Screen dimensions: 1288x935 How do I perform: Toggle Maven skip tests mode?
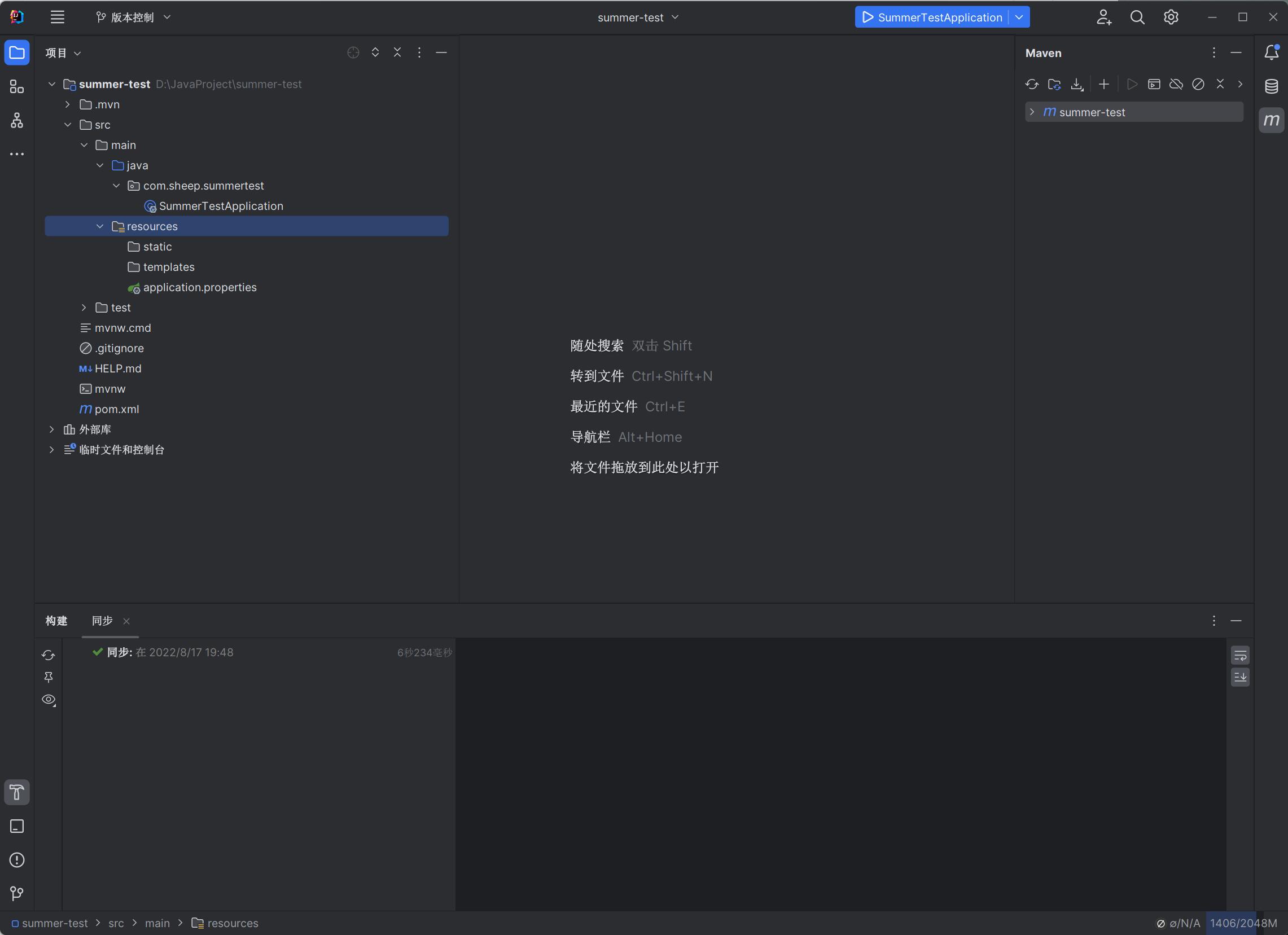point(1198,84)
